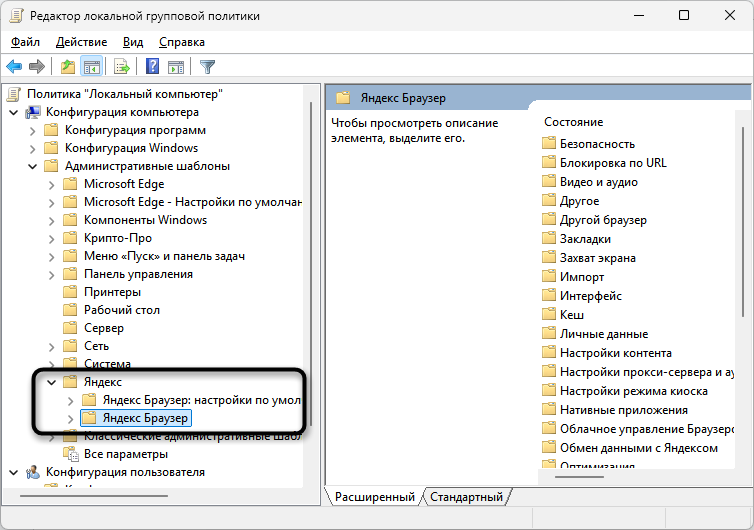This screenshot has height=530, width=754.
Task: Click the Forward arrow toolbar icon
Action: pyautogui.click(x=37, y=66)
